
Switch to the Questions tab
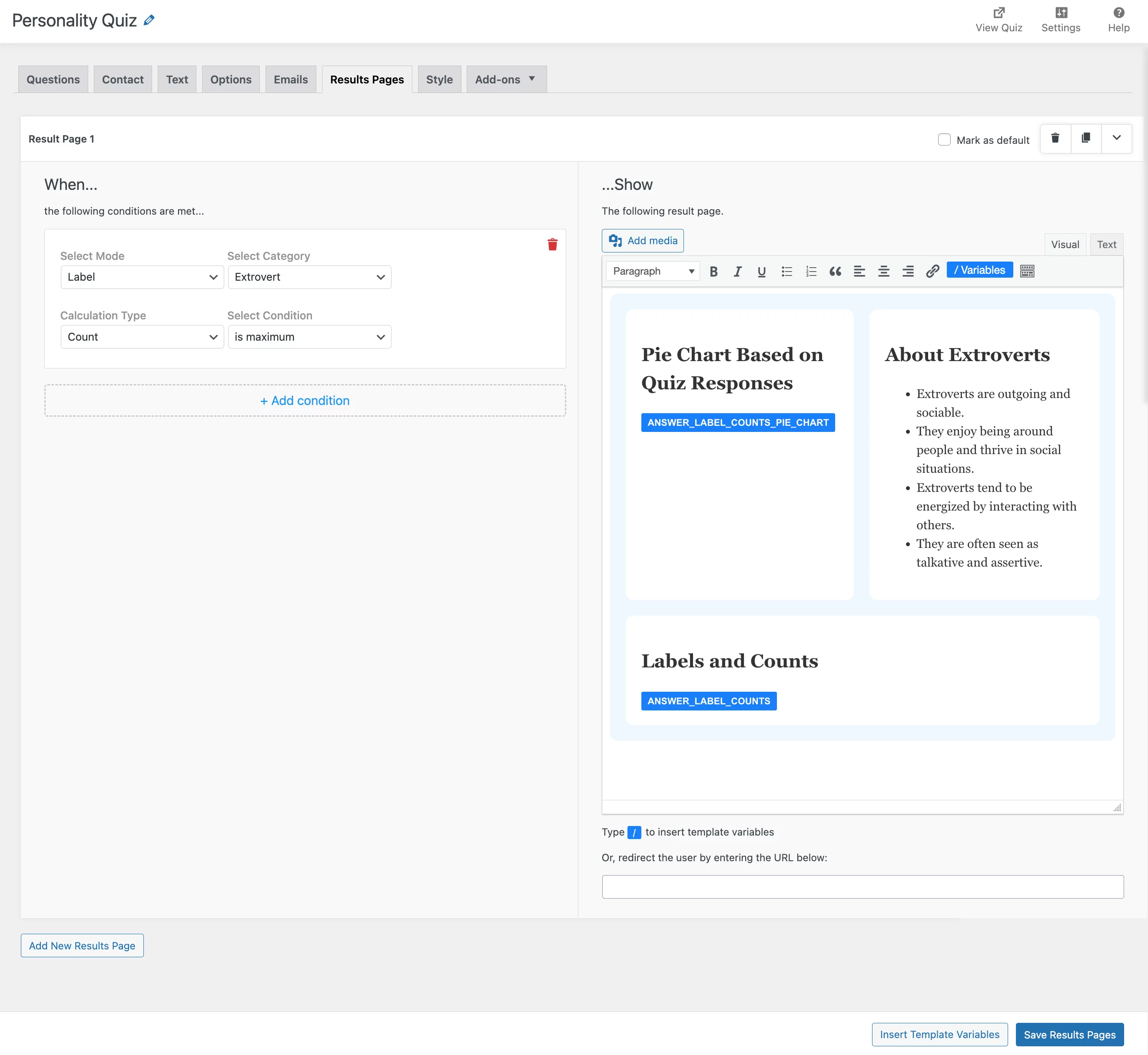coord(53,80)
